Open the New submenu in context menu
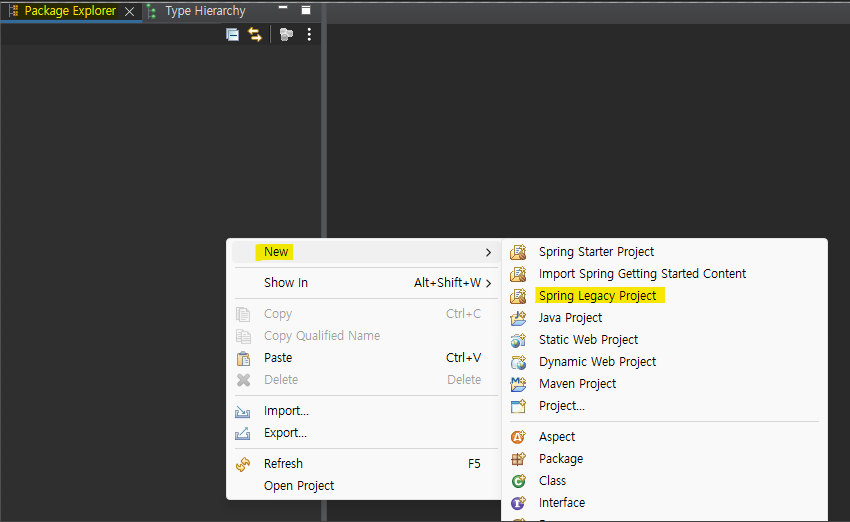 [x=364, y=252]
